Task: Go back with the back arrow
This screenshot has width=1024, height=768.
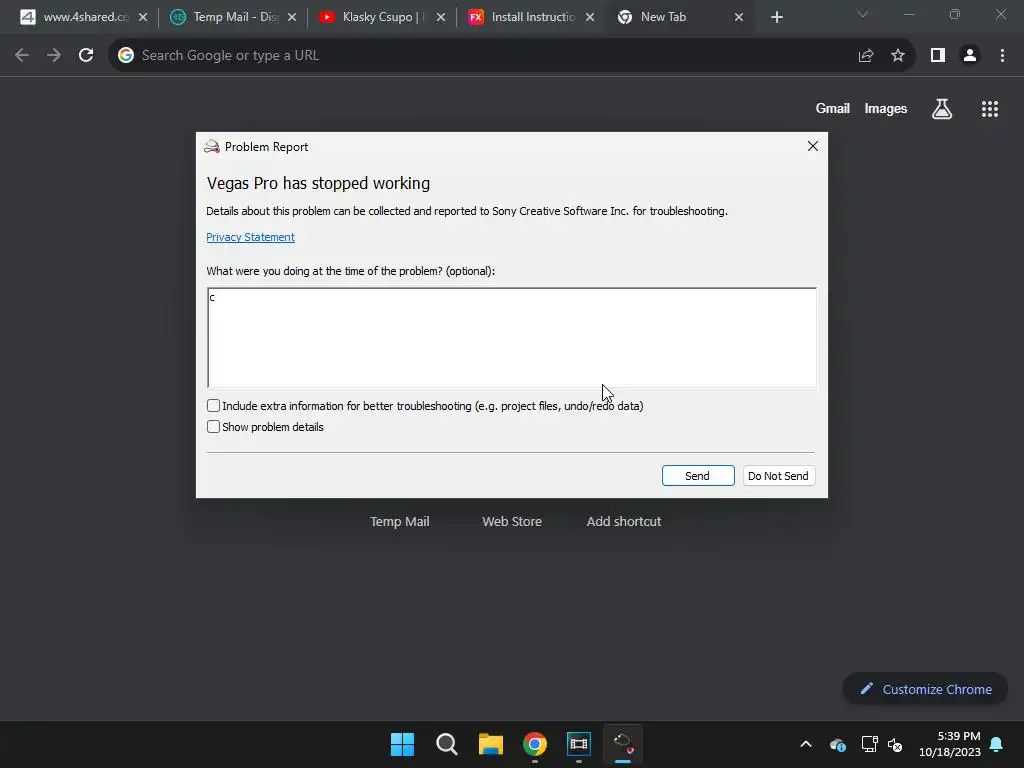Action: tap(22, 56)
